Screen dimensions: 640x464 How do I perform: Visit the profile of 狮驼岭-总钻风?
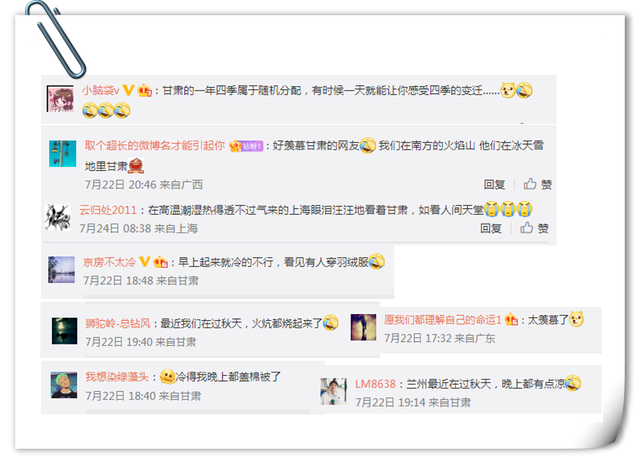(118, 324)
